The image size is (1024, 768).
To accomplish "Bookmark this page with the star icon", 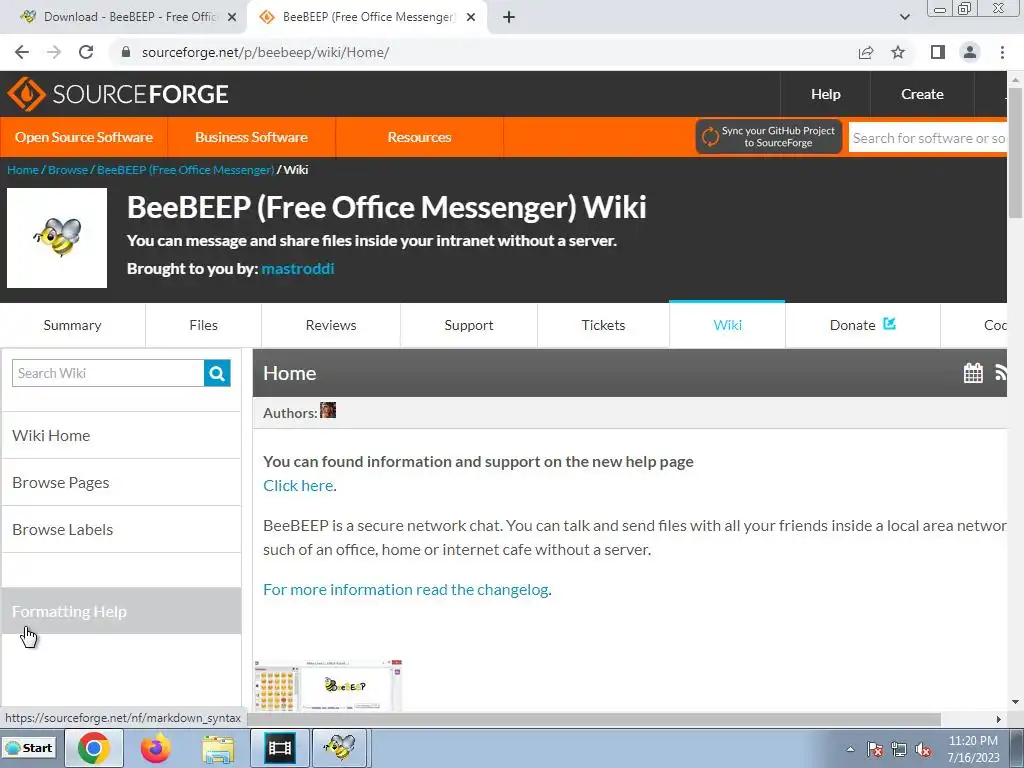I will point(898,52).
